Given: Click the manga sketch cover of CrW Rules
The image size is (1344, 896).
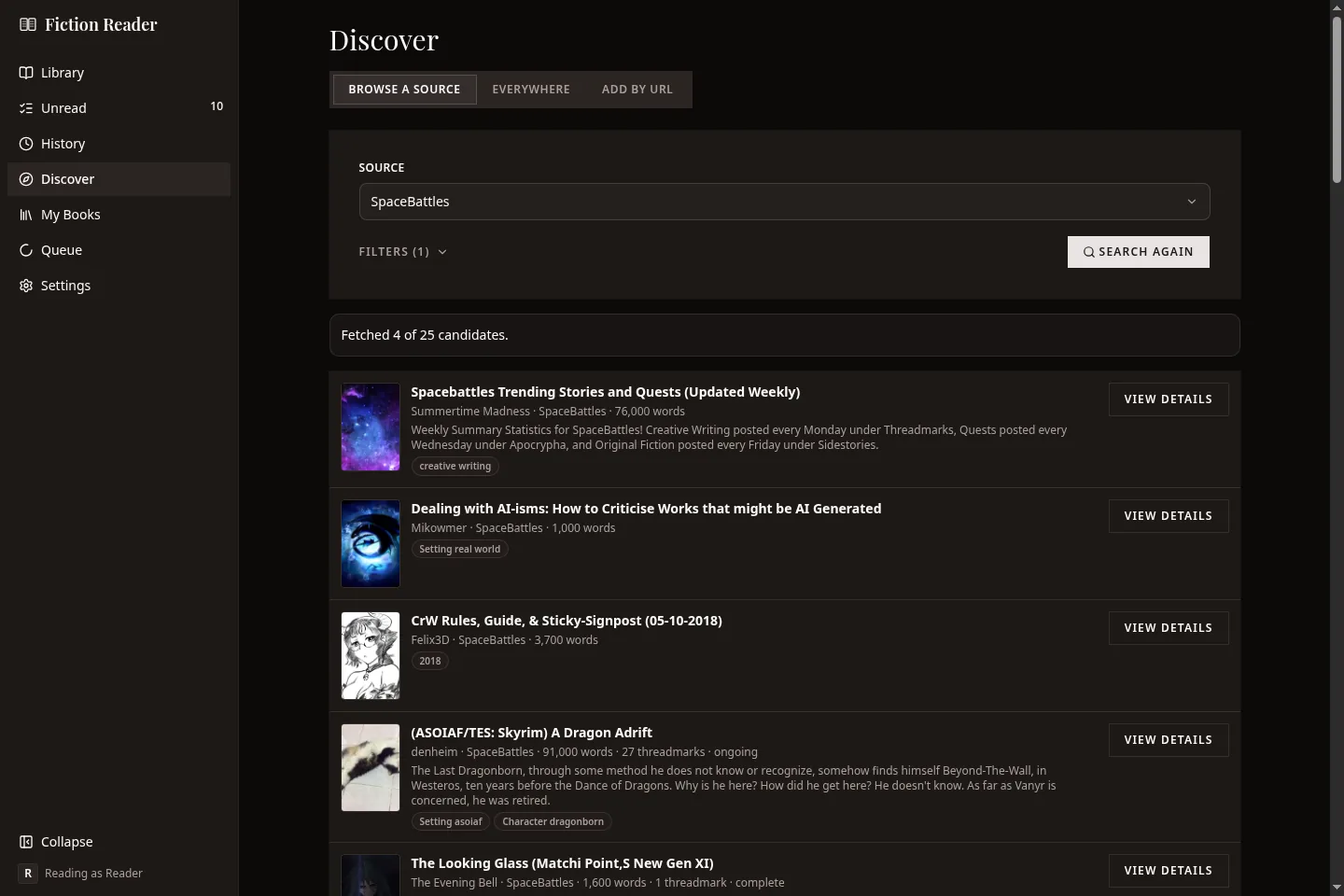Looking at the screenshot, I should click(371, 655).
